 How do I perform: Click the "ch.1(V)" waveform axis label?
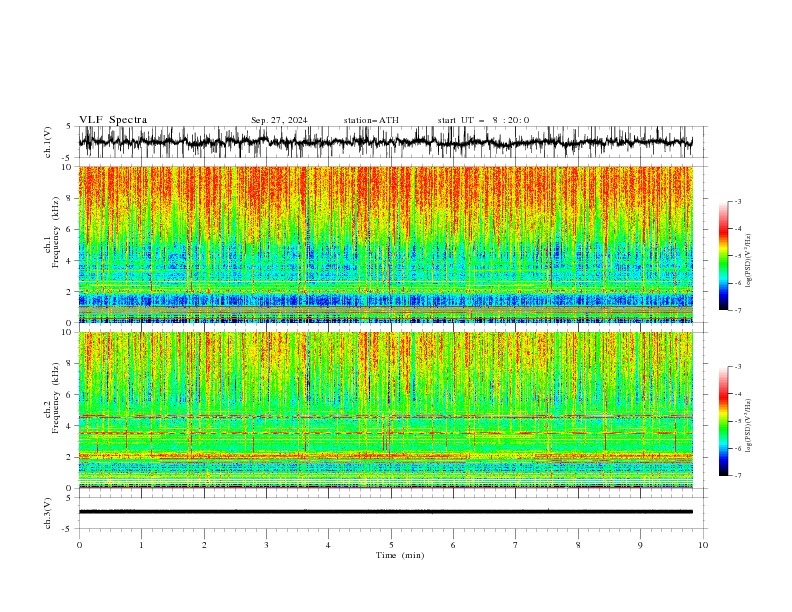pos(48,142)
